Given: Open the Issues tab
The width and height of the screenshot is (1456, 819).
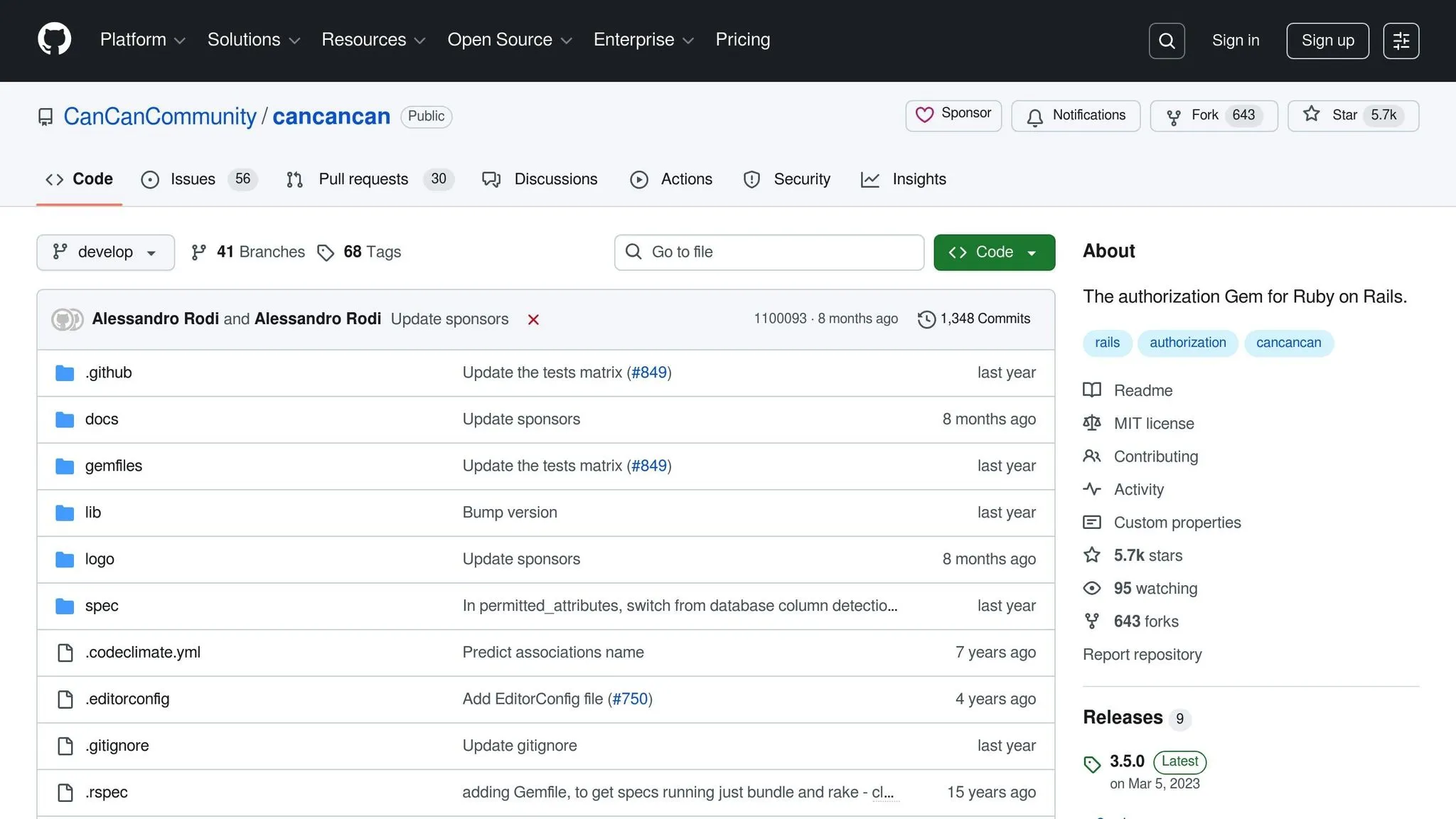Looking at the screenshot, I should tap(199, 179).
